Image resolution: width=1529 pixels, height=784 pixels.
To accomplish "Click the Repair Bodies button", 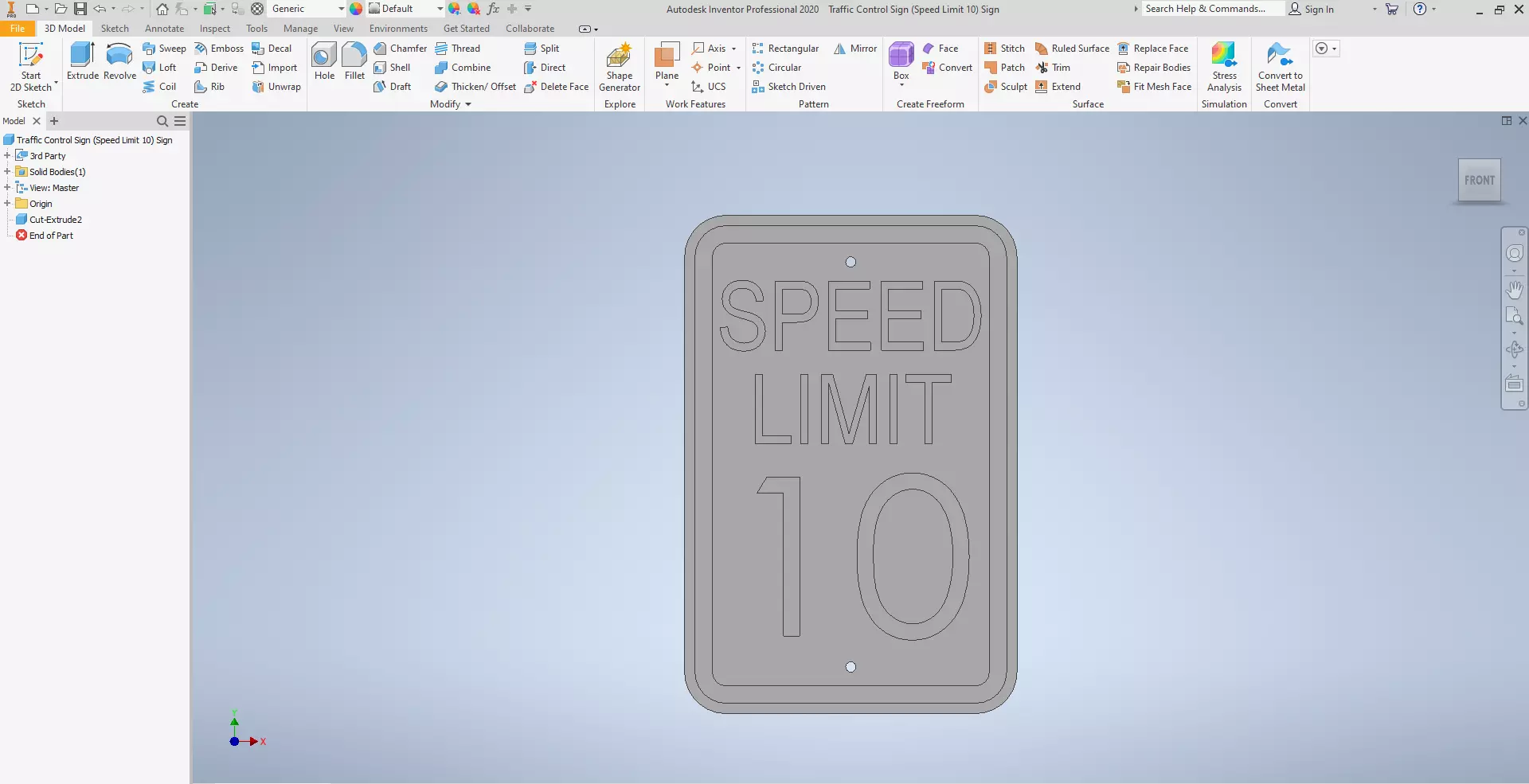I will (1154, 68).
